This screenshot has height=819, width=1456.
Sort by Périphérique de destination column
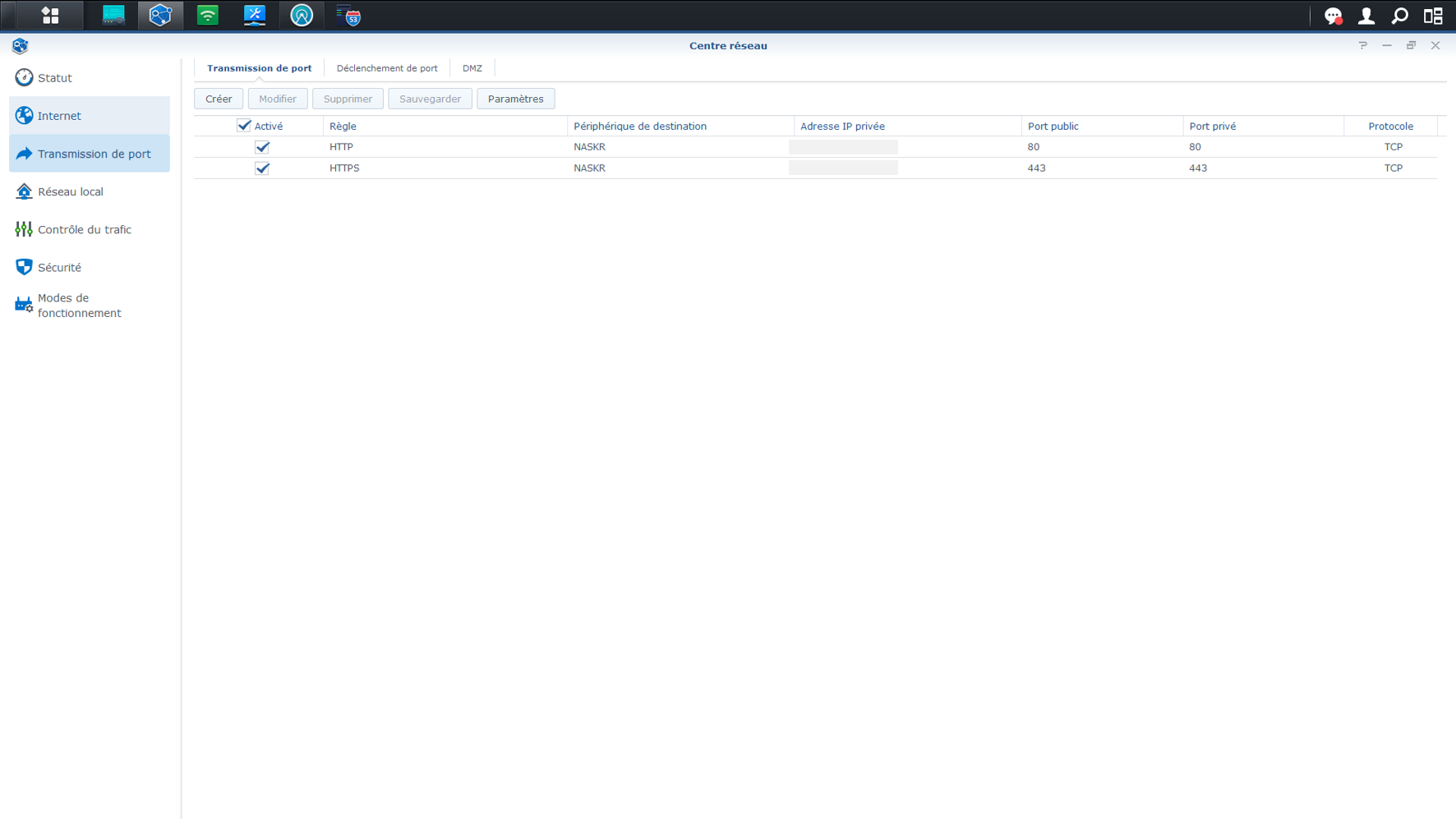(x=680, y=126)
